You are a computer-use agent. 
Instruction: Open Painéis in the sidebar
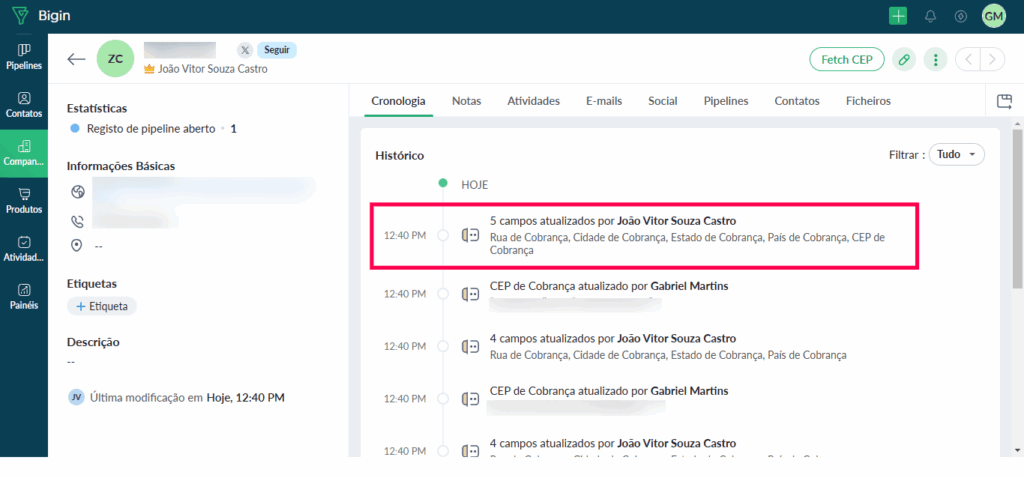24,296
